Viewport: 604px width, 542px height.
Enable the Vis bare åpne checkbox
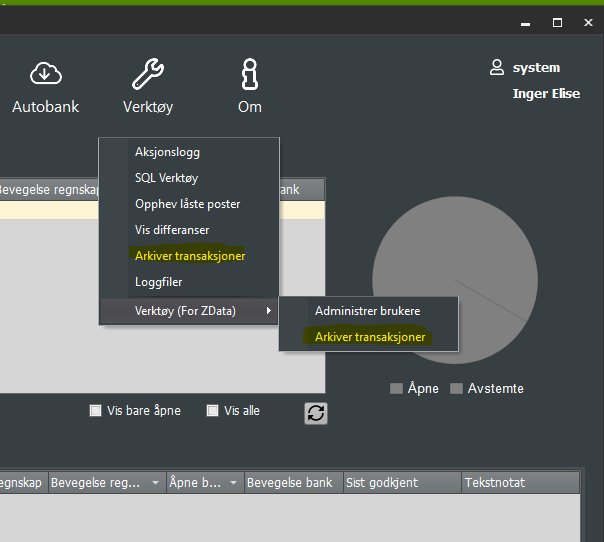pos(96,410)
